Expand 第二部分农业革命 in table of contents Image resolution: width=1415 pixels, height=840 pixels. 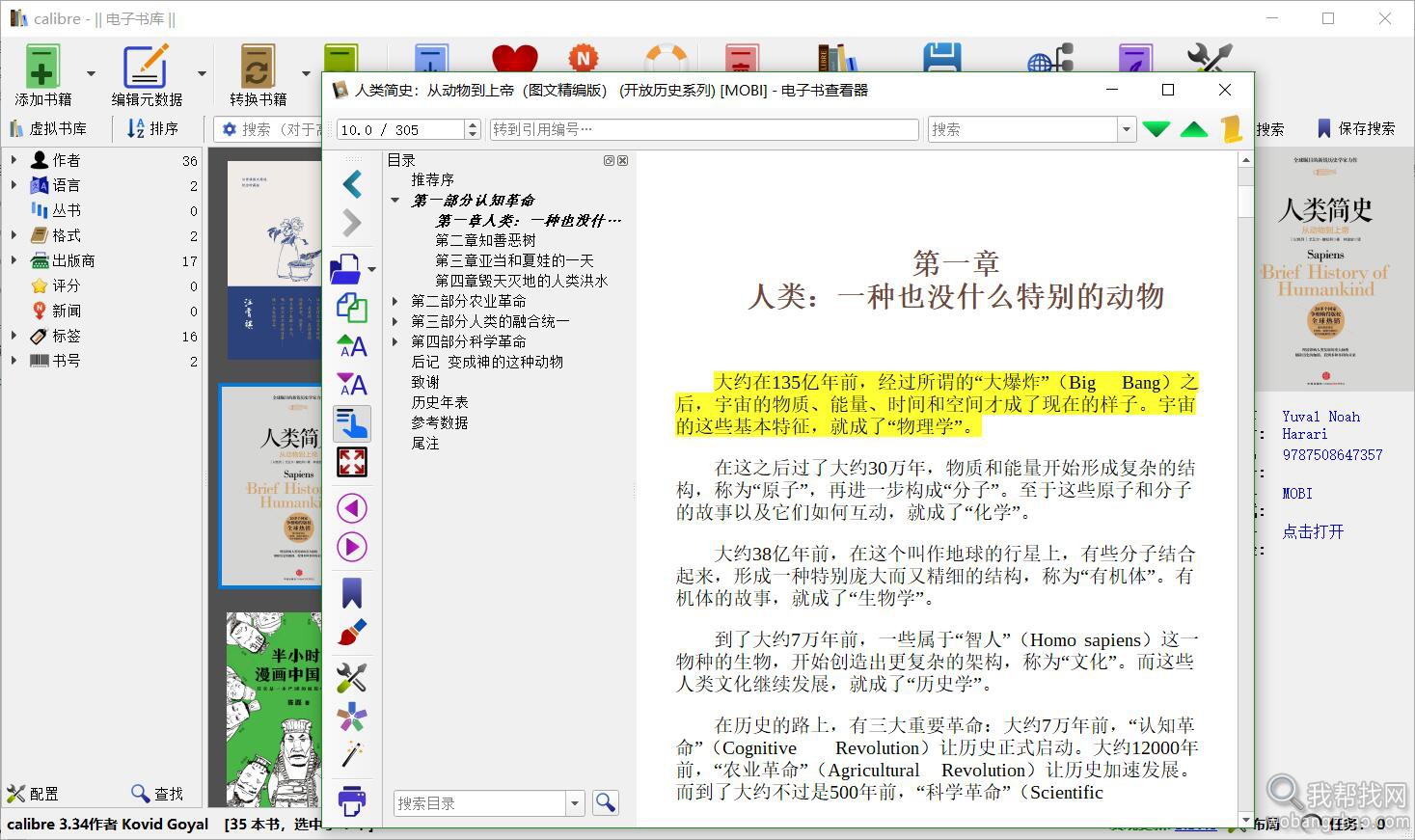tap(395, 301)
